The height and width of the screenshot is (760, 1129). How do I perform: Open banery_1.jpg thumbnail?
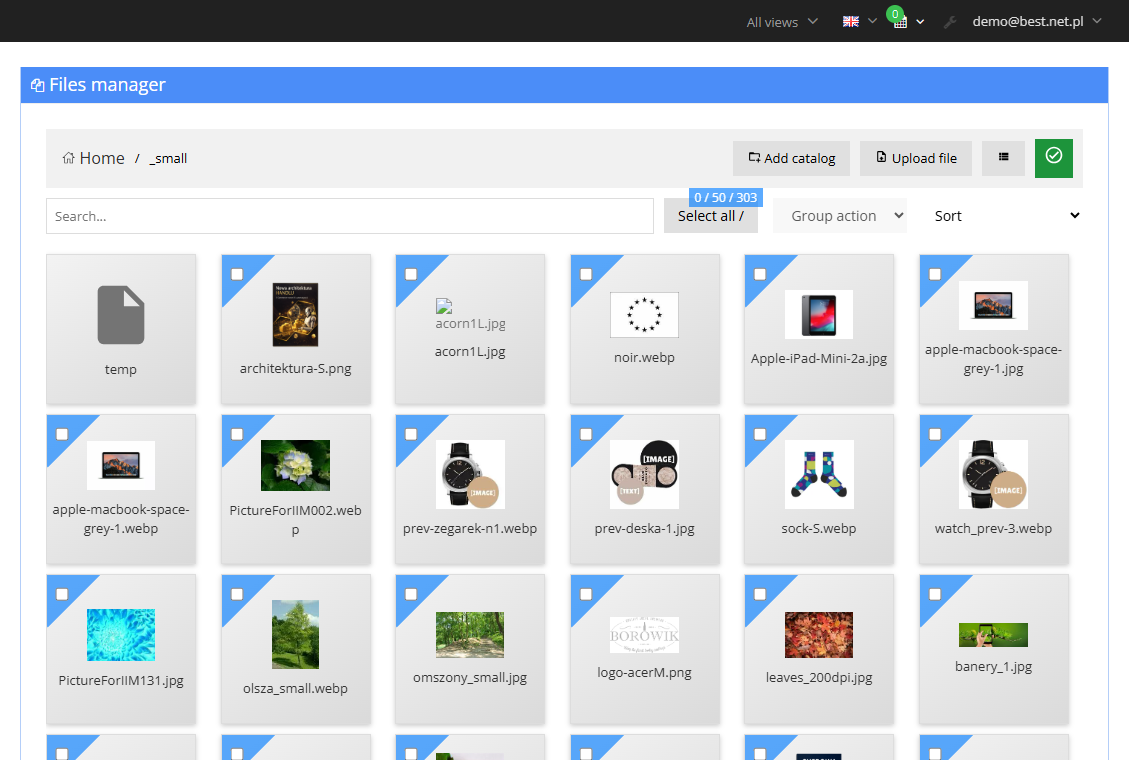(994, 635)
